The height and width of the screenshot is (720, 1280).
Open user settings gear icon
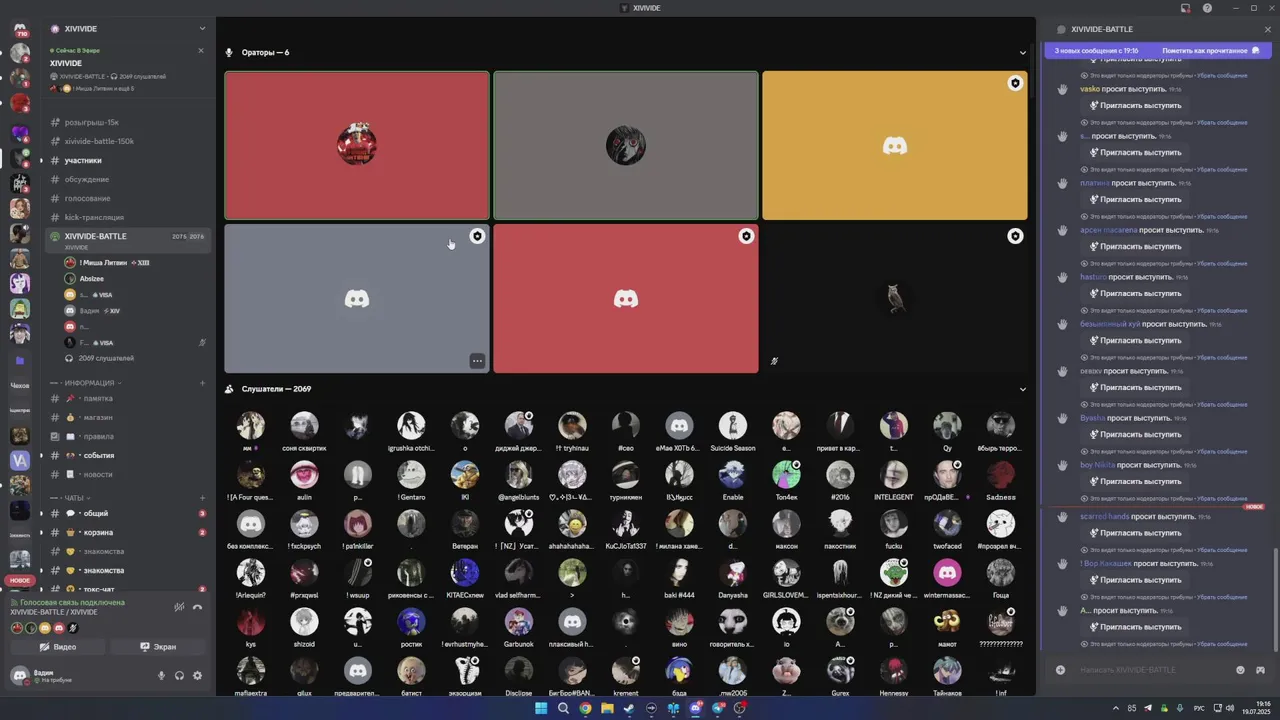click(197, 675)
